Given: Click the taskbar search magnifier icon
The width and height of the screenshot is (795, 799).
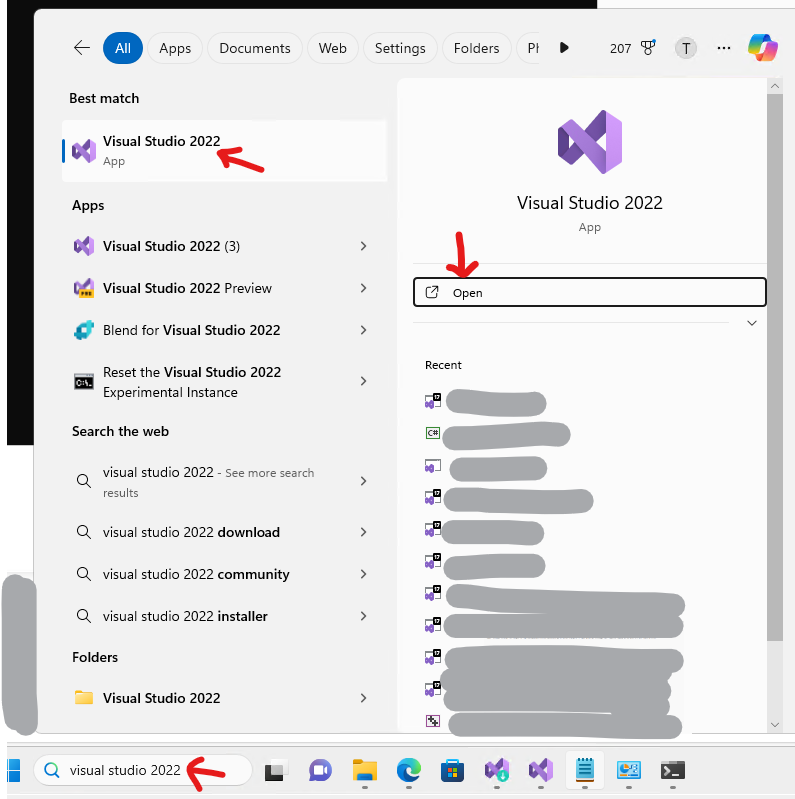Looking at the screenshot, I should [51, 770].
